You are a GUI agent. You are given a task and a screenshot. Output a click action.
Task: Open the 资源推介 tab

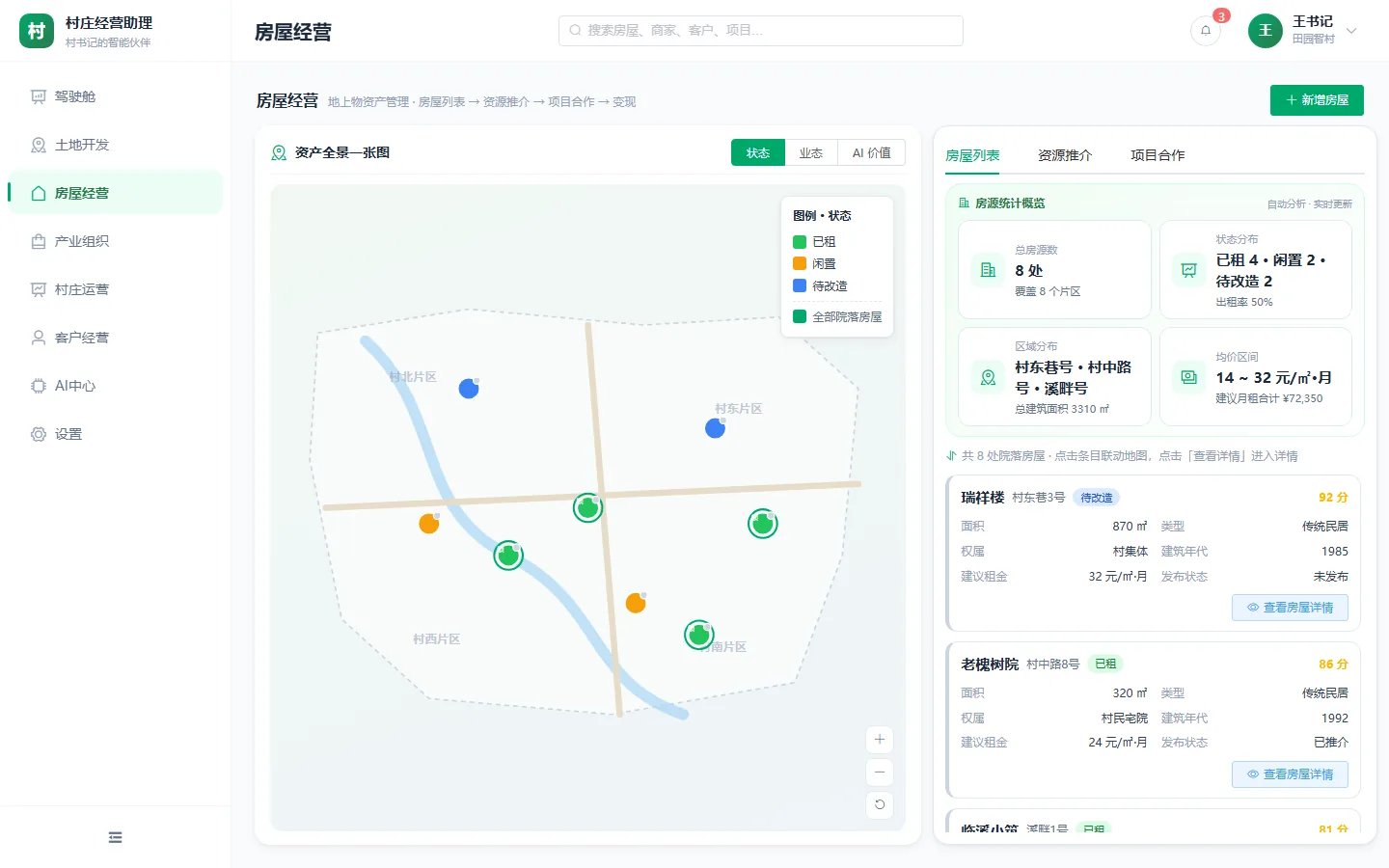pos(1065,155)
